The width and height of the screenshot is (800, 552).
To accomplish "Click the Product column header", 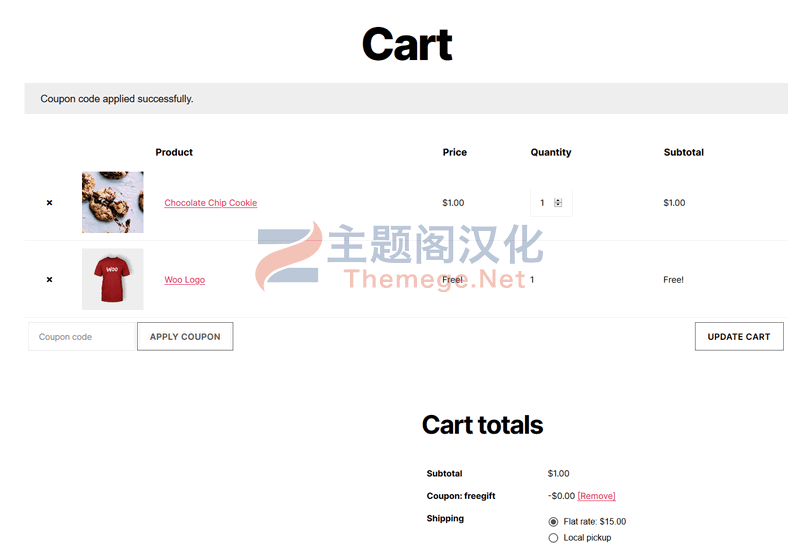I will coord(174,152).
